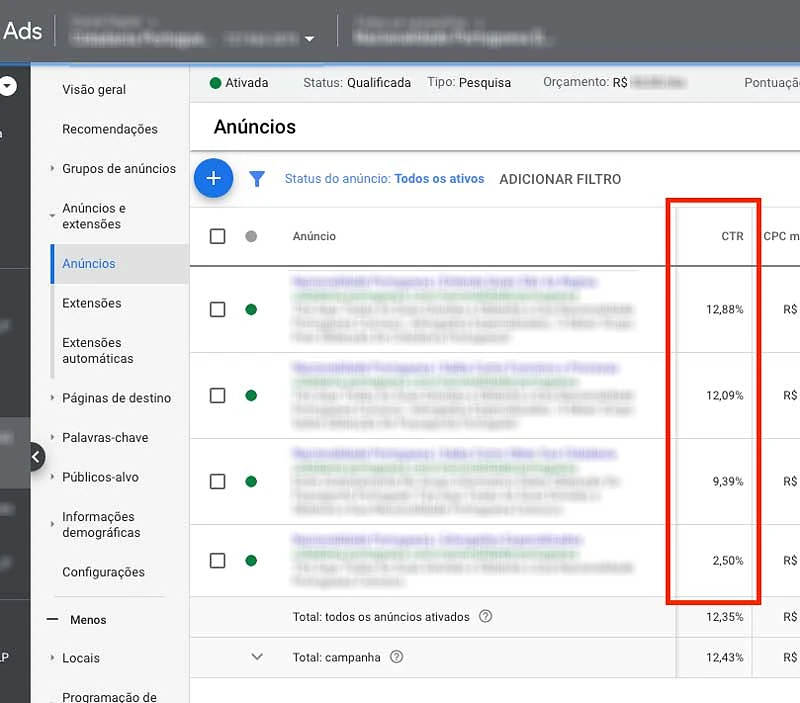Select checkbox for the ad with 9,39% CTR
The width and height of the screenshot is (800, 703).
tap(217, 481)
